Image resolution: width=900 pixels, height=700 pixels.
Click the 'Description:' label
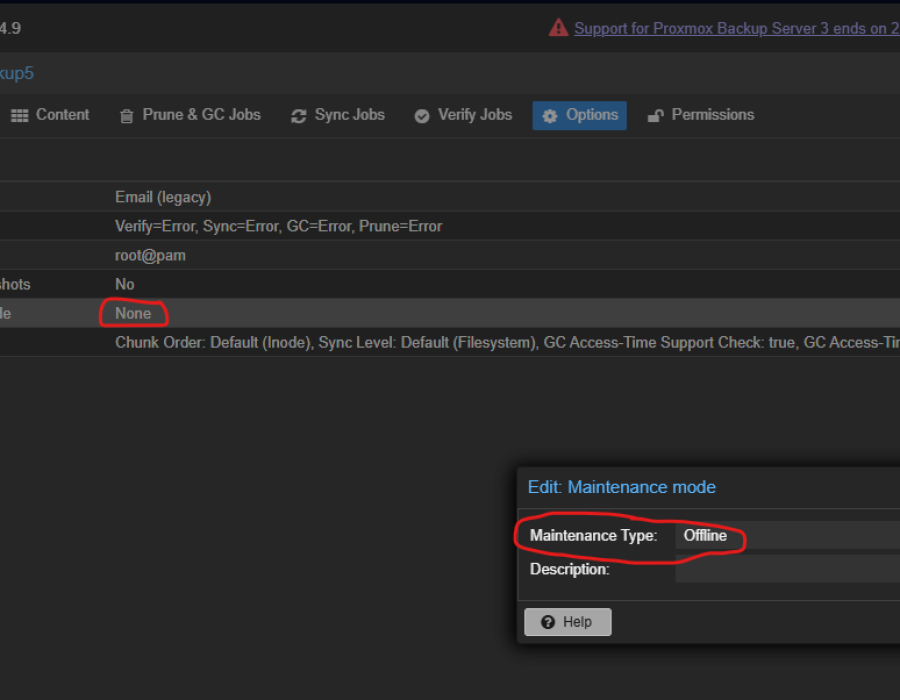(569, 569)
